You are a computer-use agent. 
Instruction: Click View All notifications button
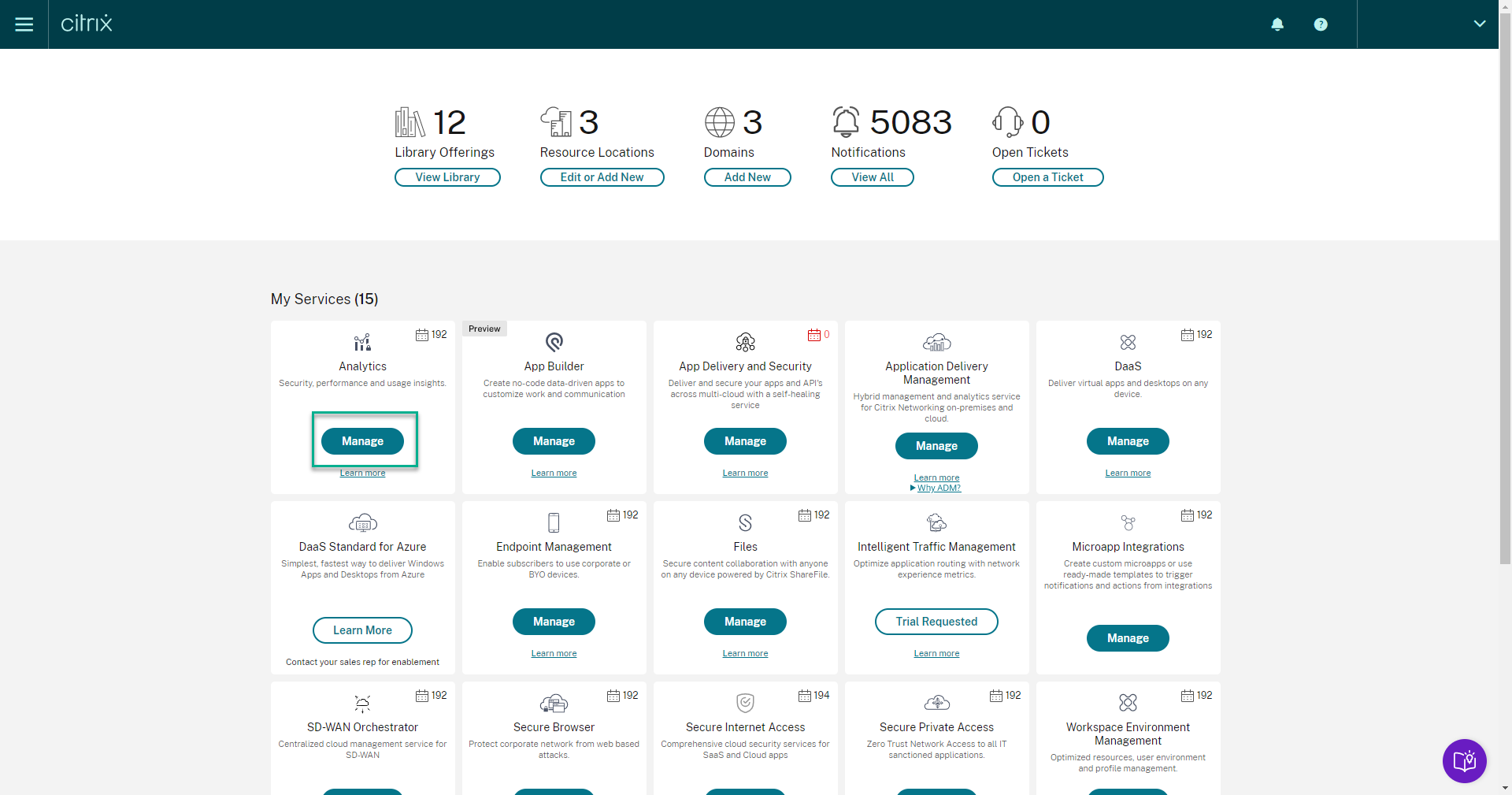(x=873, y=177)
